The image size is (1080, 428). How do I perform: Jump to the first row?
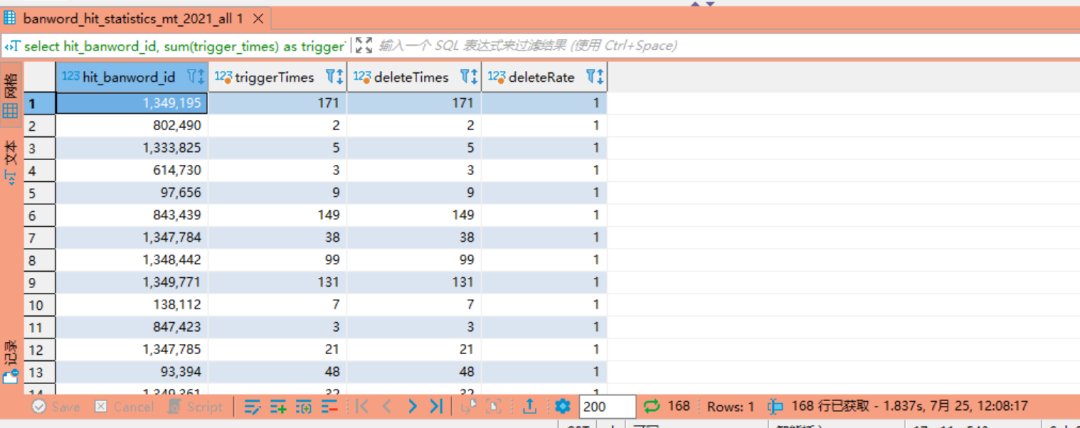click(363, 407)
